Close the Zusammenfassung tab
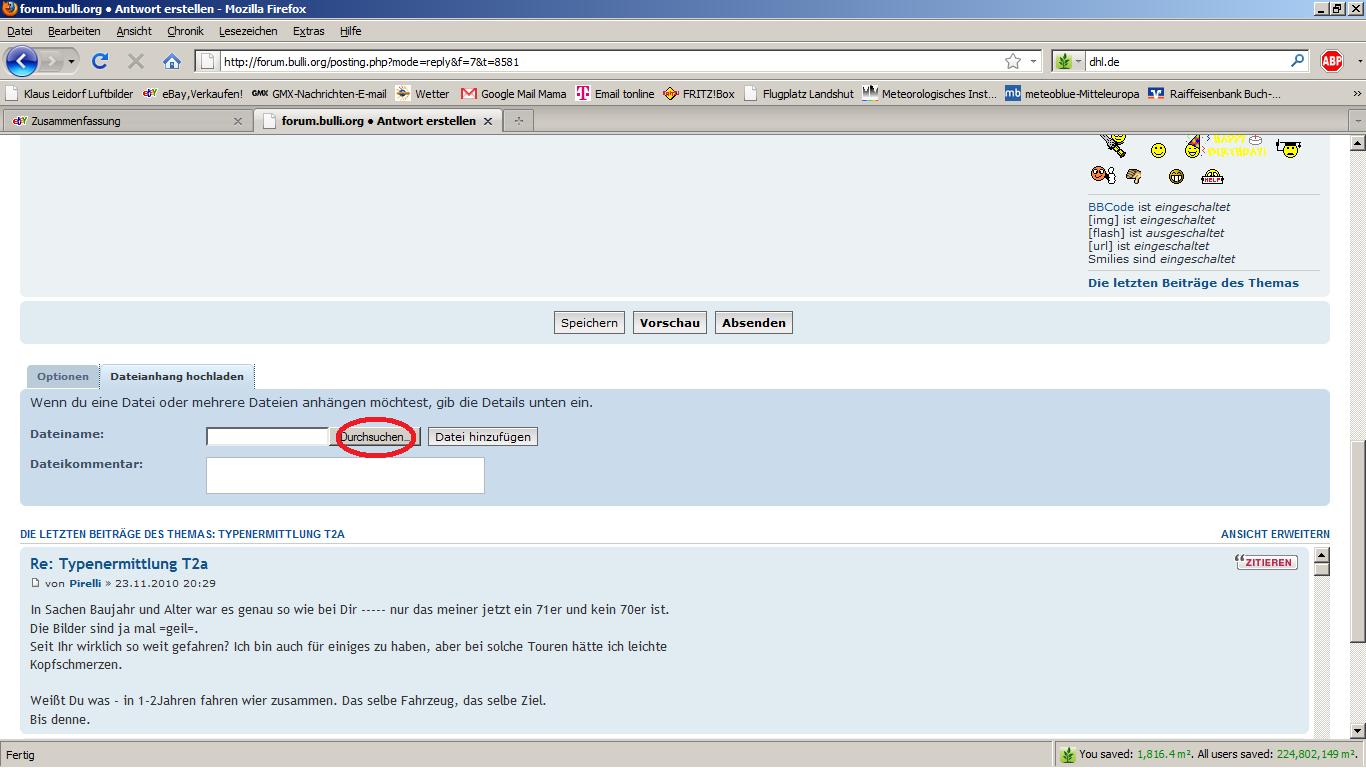 238,121
